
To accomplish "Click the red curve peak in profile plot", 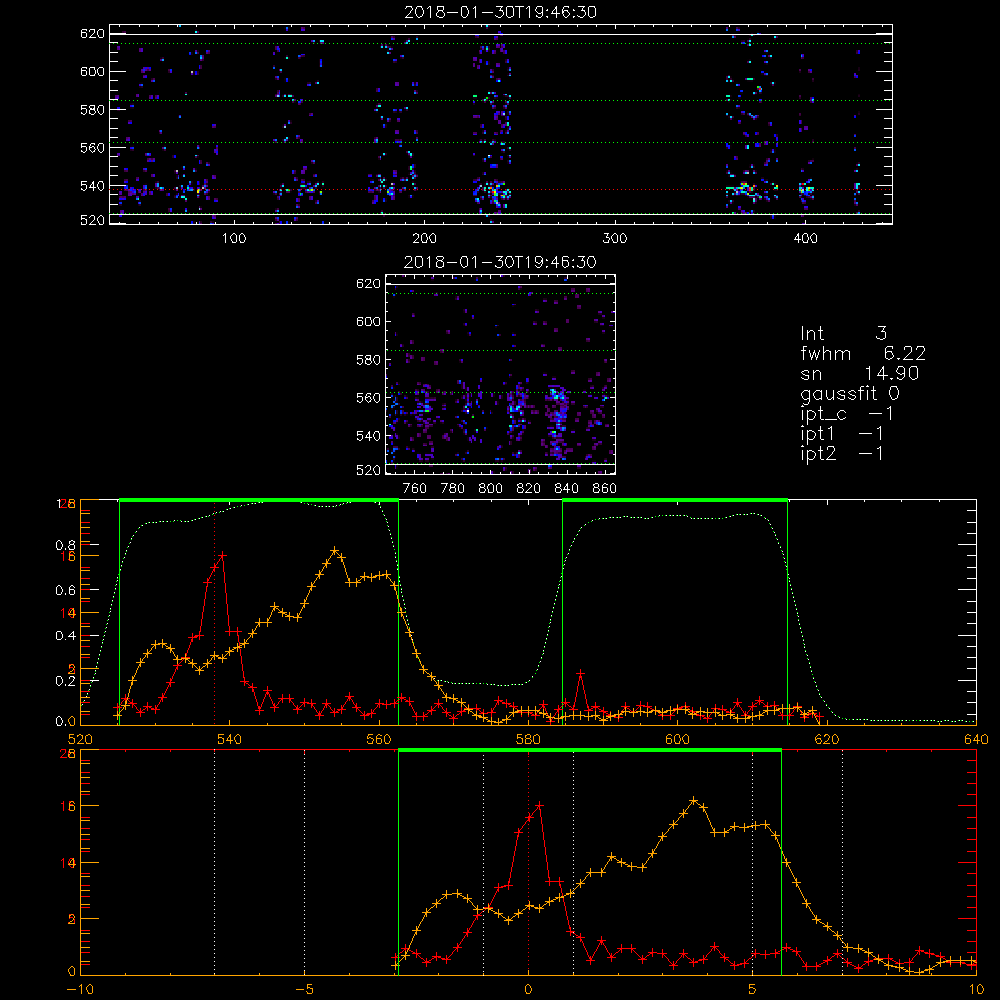I will 222,556.
